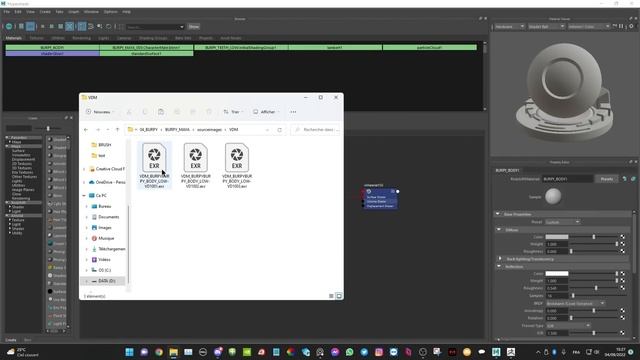Click the Explorer search box
This screenshot has width=640, height=360.
(316, 130)
